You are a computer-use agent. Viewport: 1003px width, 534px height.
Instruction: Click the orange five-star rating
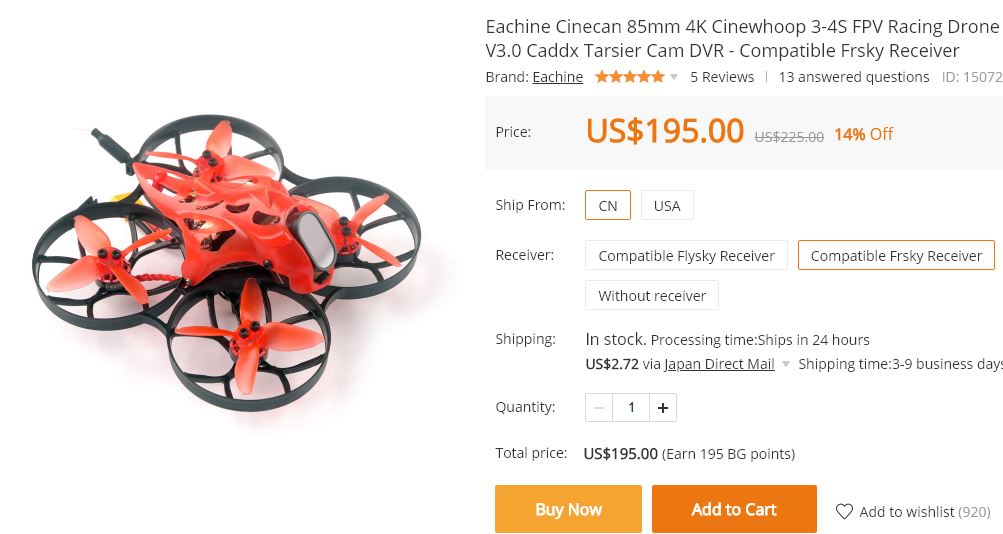click(629, 77)
